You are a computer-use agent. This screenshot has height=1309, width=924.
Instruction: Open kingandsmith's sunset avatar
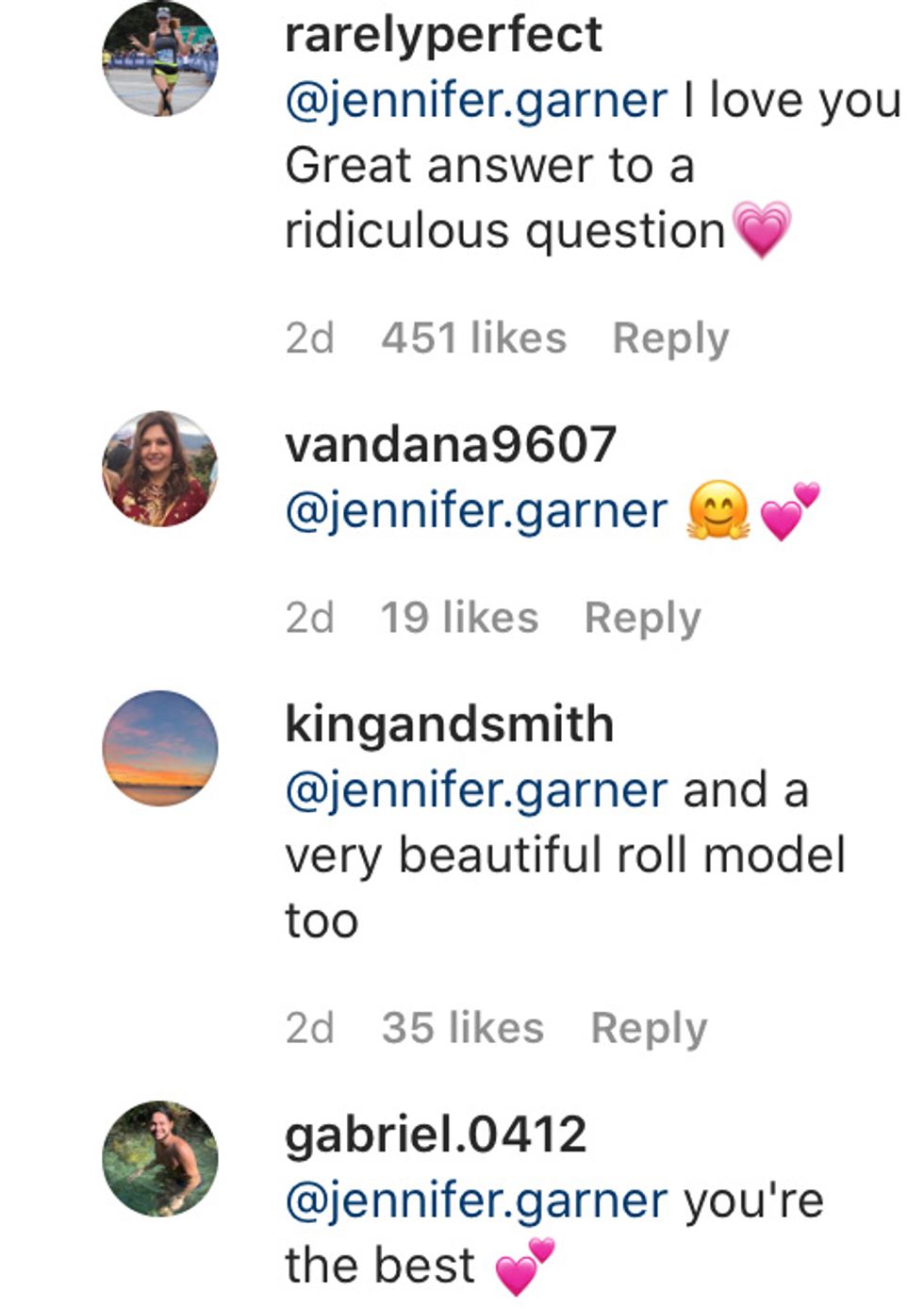159,748
